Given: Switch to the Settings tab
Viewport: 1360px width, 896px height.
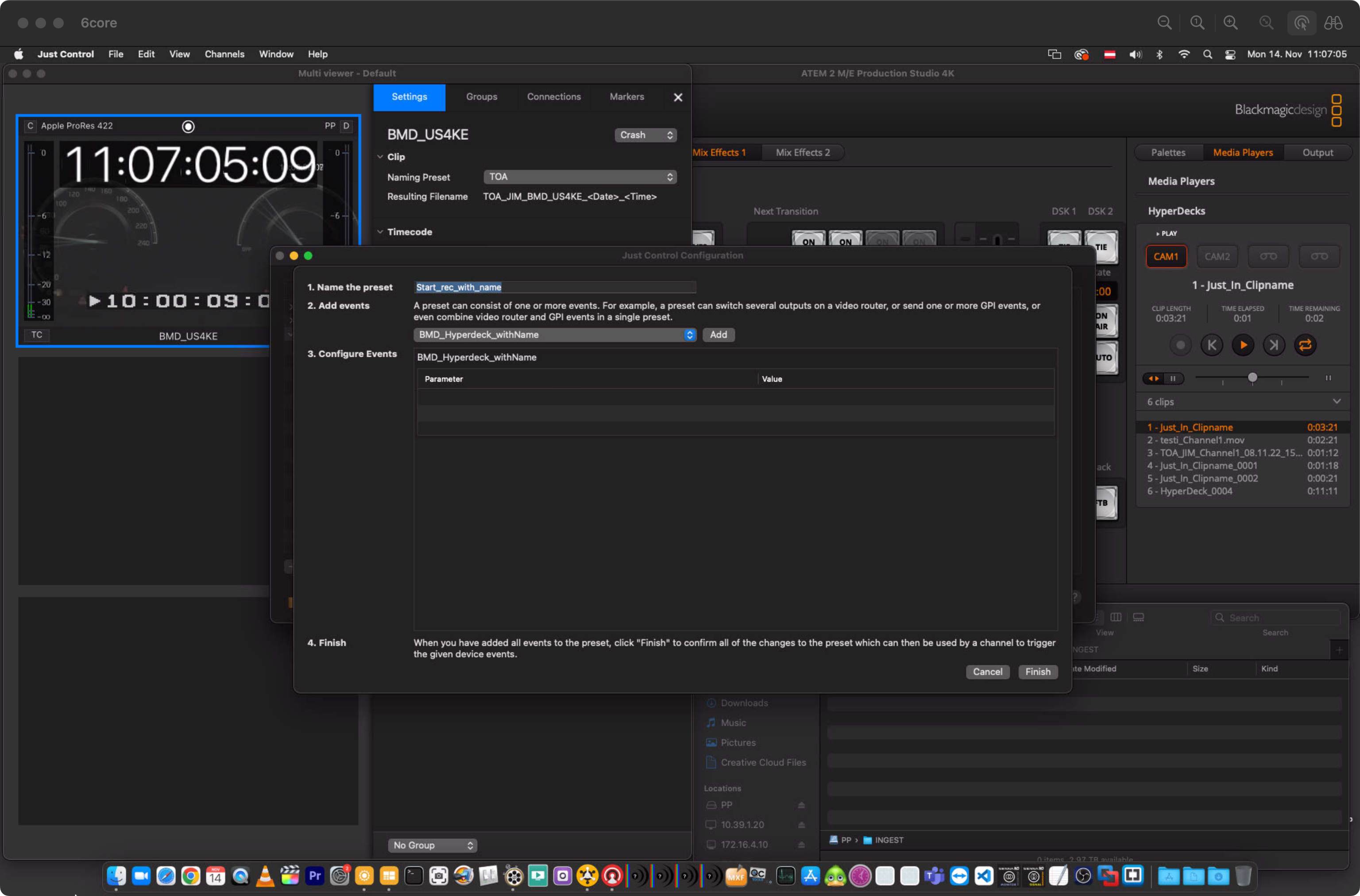Looking at the screenshot, I should pyautogui.click(x=409, y=97).
